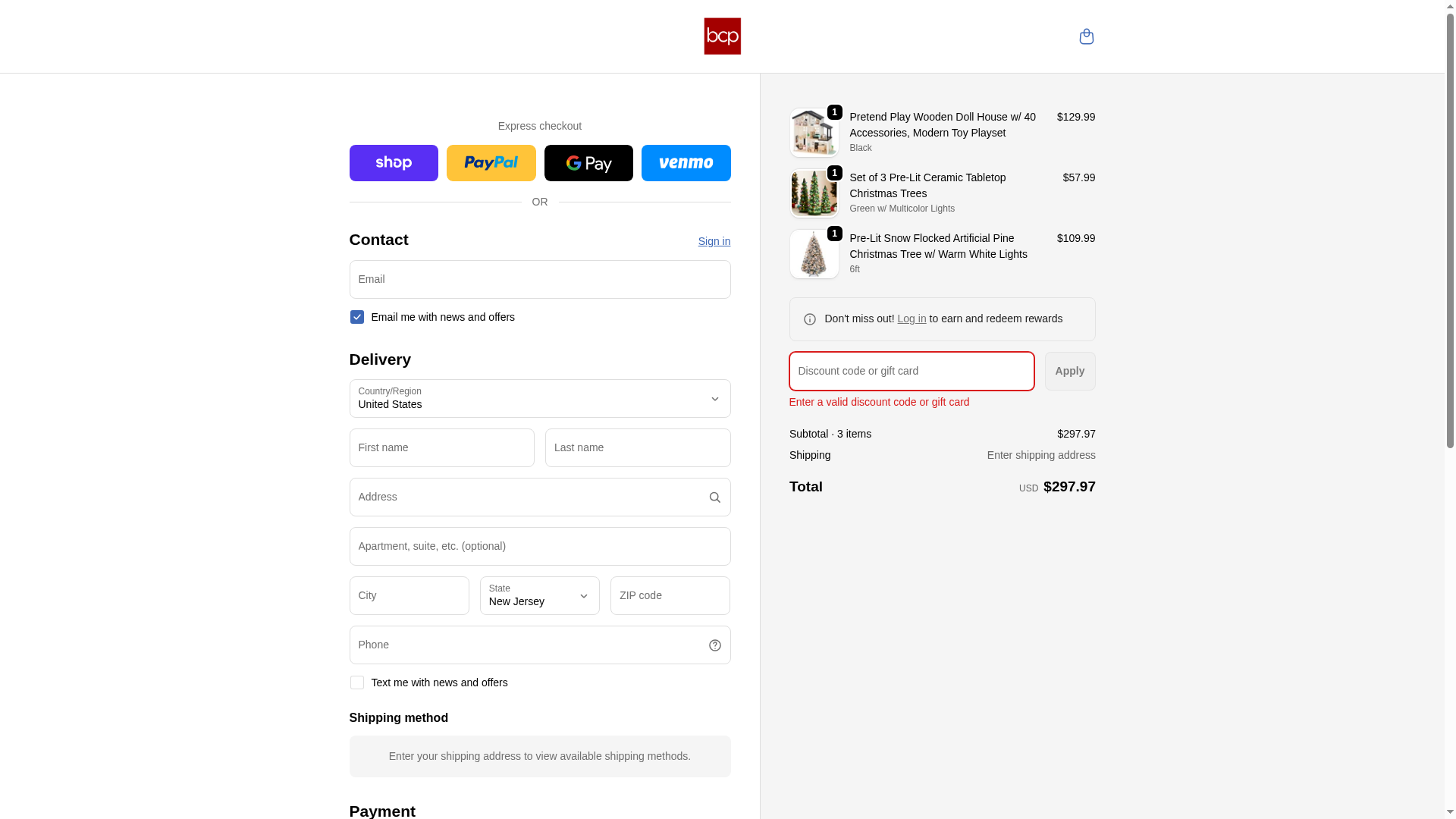Image resolution: width=1456 pixels, height=819 pixels.
Task: Click info icon beside rewards notice
Action: (810, 319)
